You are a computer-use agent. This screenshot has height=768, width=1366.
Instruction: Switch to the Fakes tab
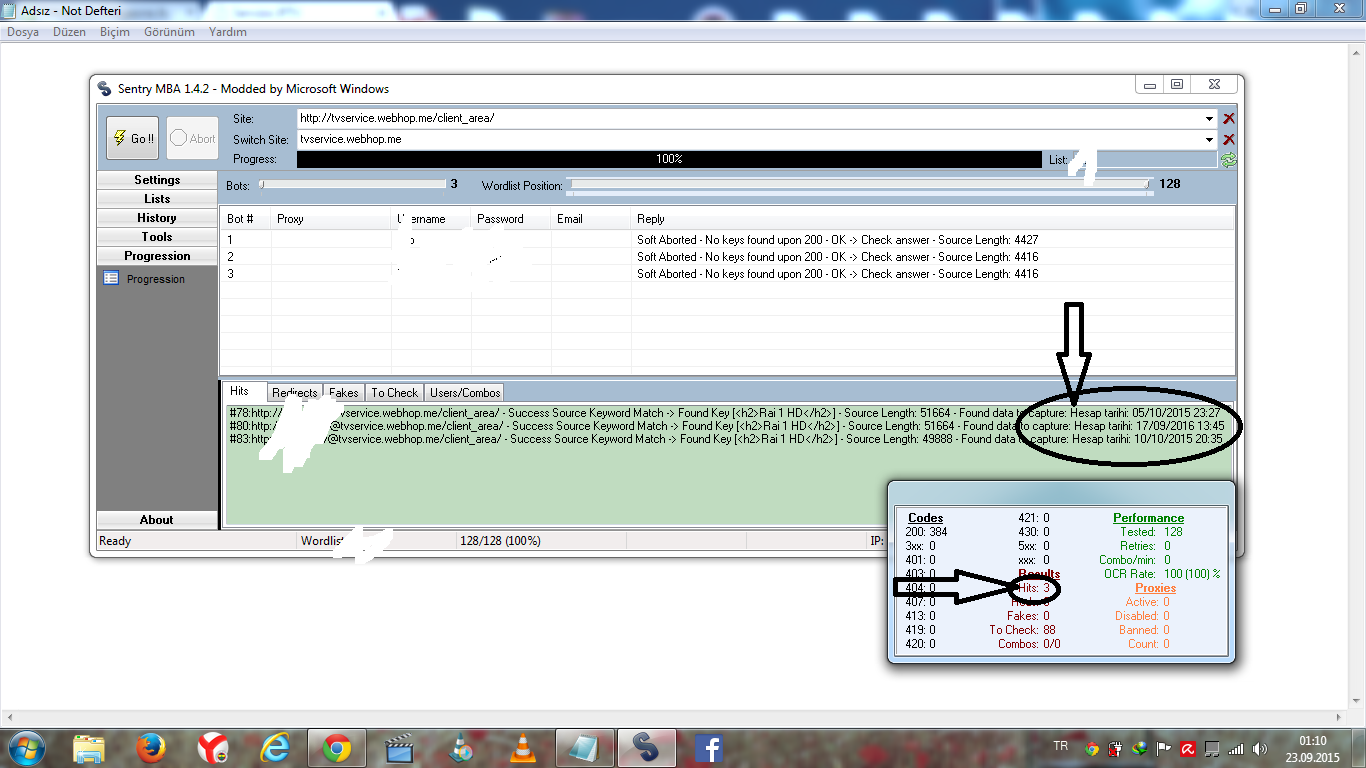tap(344, 393)
